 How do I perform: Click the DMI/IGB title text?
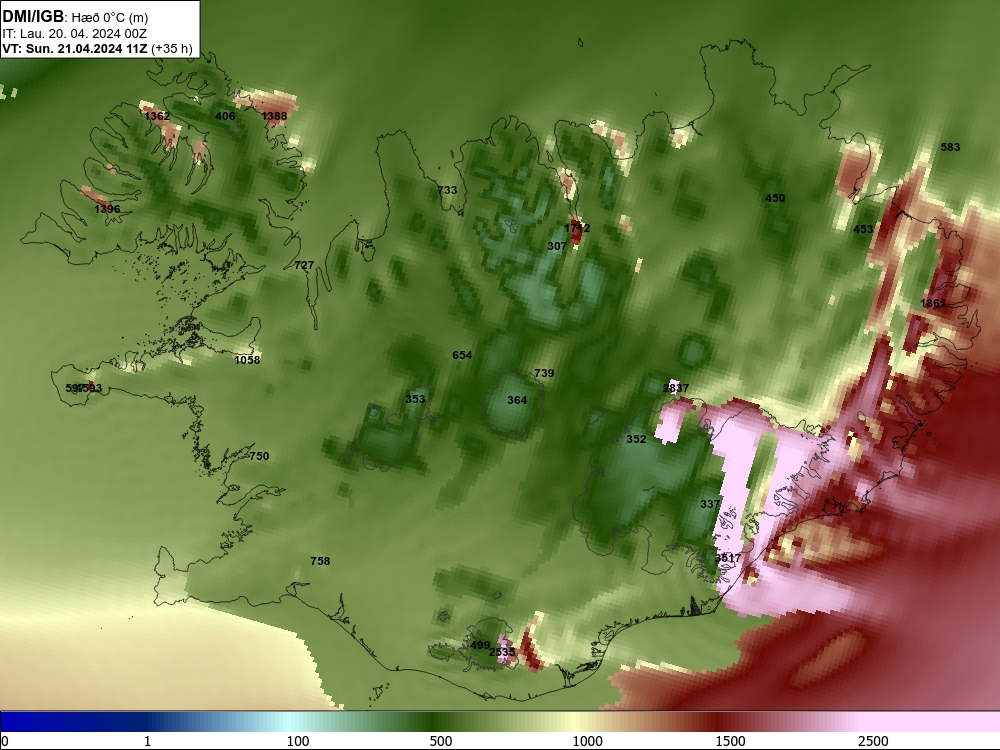point(33,17)
